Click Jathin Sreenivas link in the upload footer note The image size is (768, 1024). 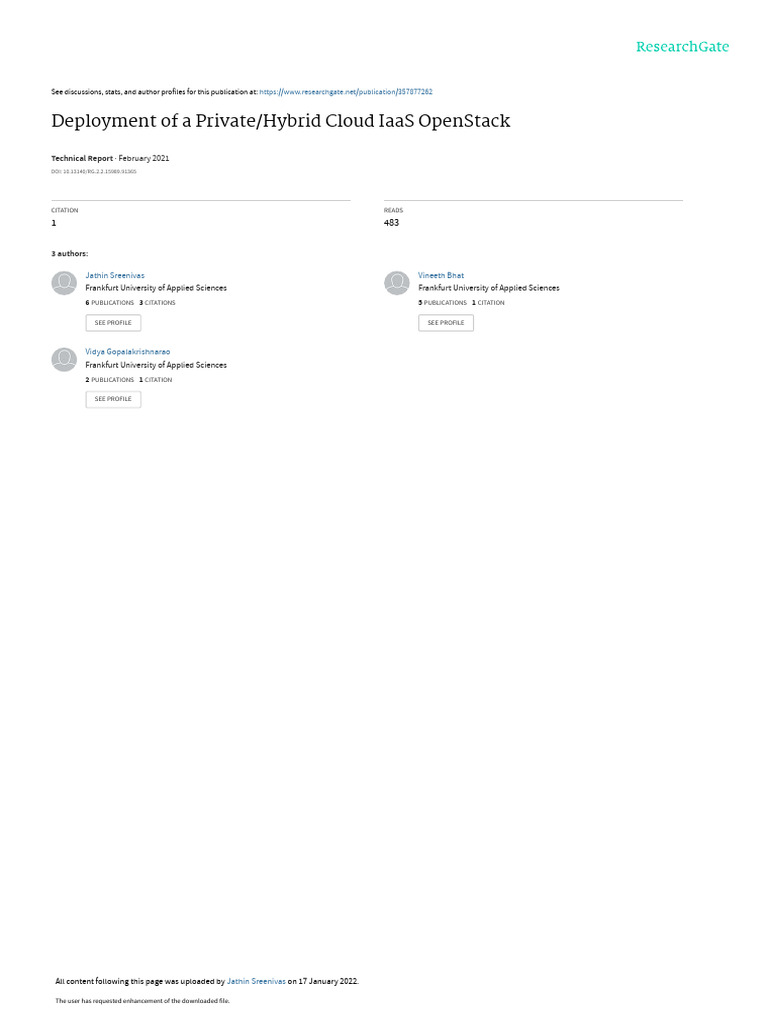tap(256, 981)
